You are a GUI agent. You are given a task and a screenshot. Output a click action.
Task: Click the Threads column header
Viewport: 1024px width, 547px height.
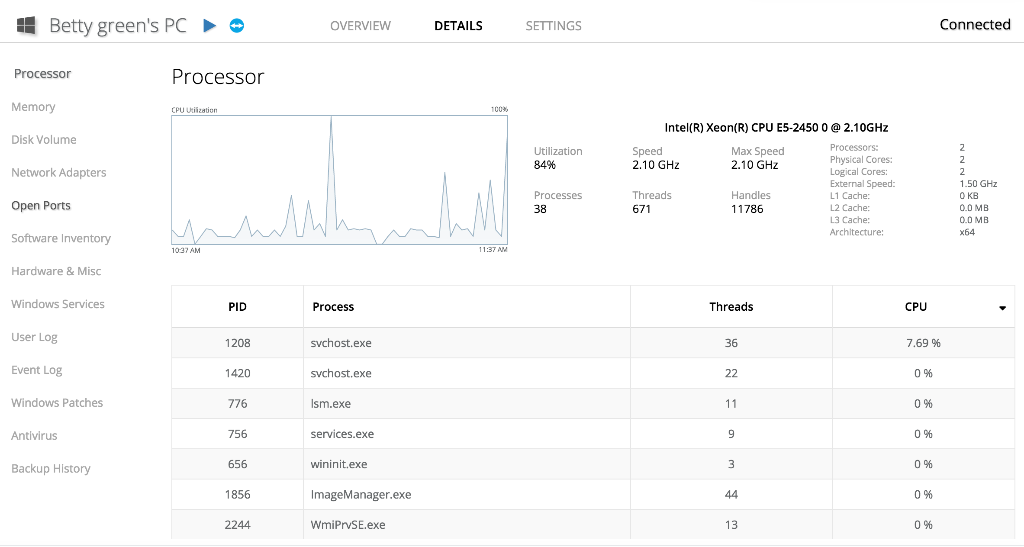point(731,307)
